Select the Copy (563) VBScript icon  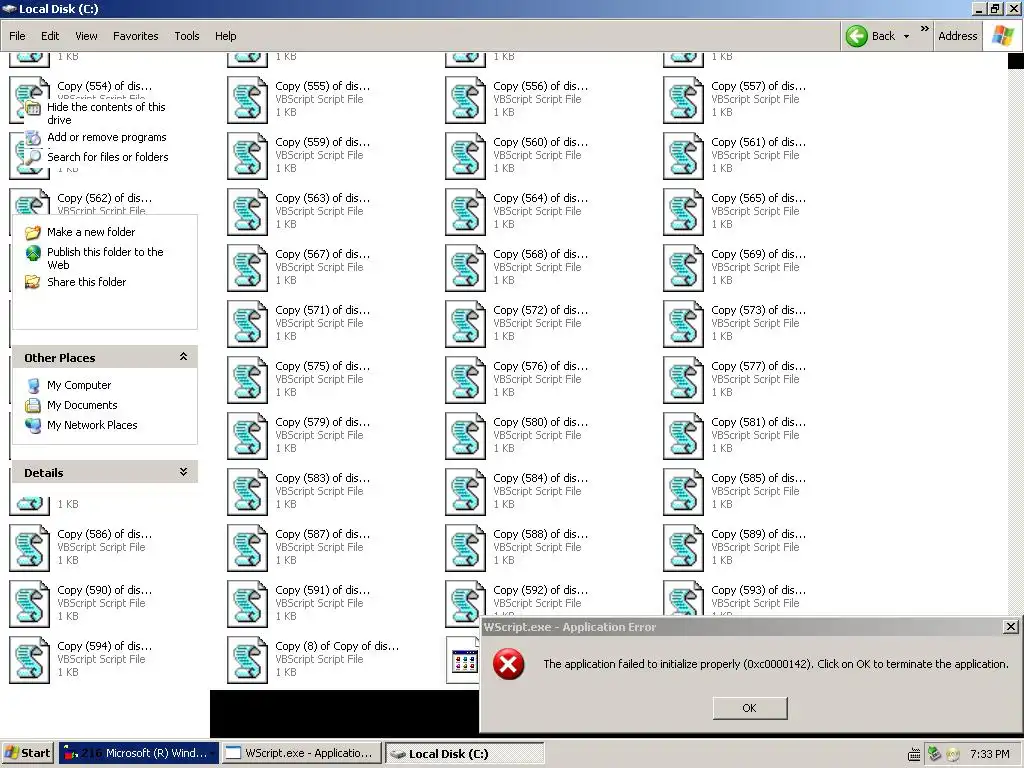(x=248, y=212)
